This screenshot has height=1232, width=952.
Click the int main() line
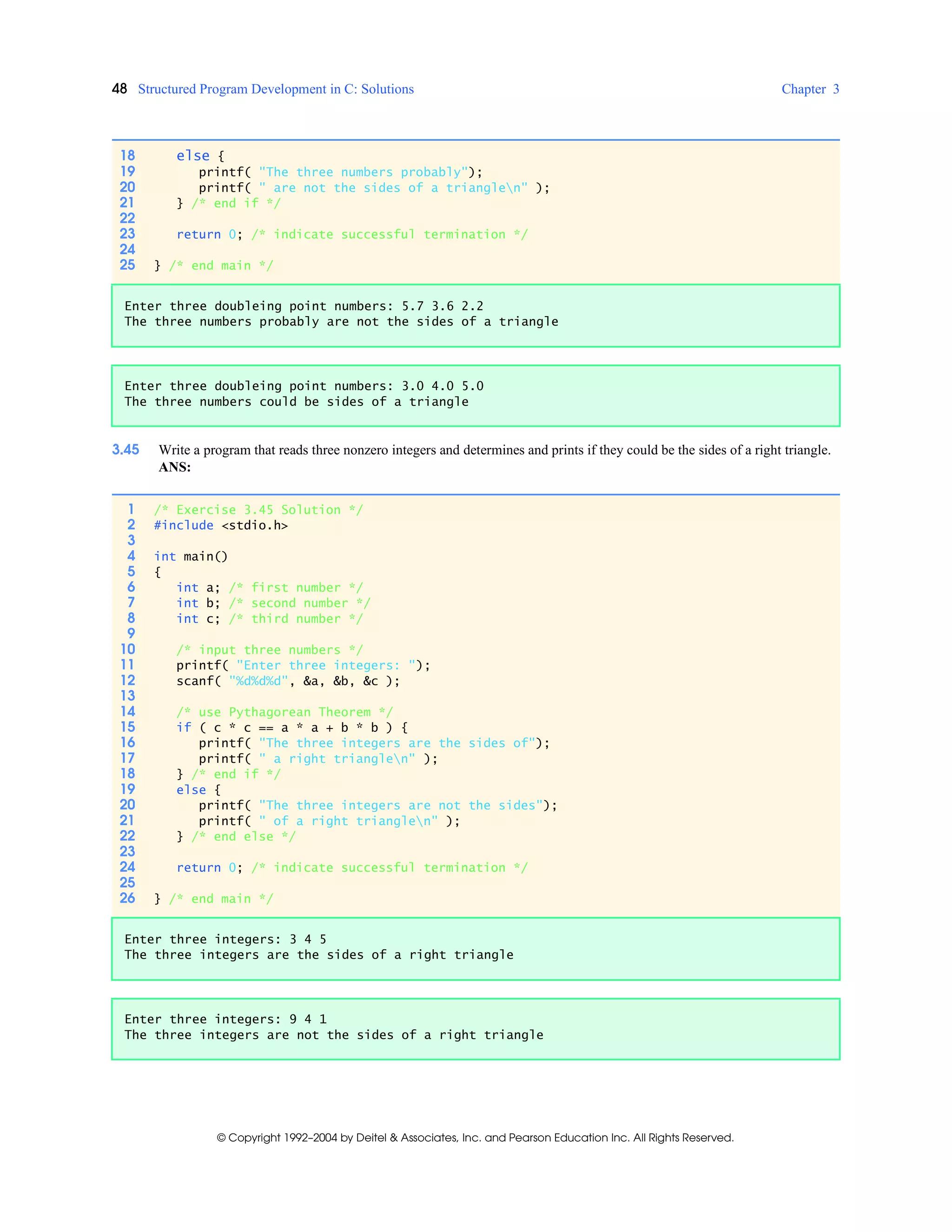point(191,556)
